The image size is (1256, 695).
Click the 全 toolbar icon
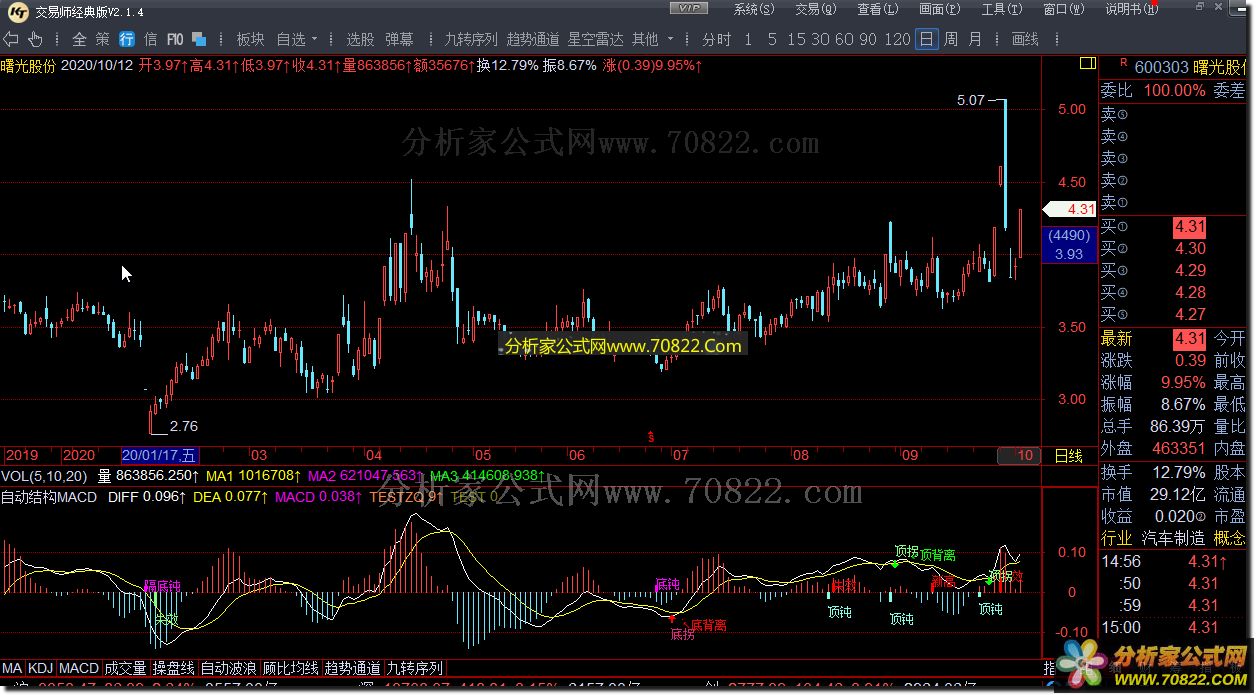(x=79, y=39)
